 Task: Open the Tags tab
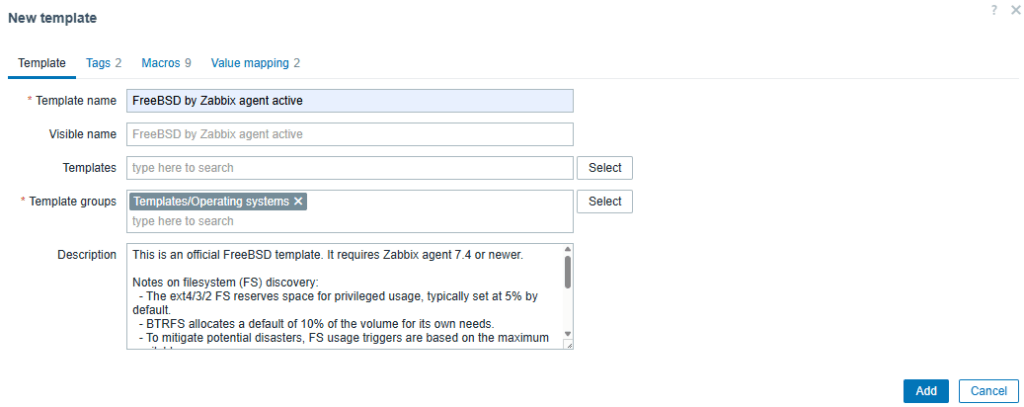pos(103,63)
